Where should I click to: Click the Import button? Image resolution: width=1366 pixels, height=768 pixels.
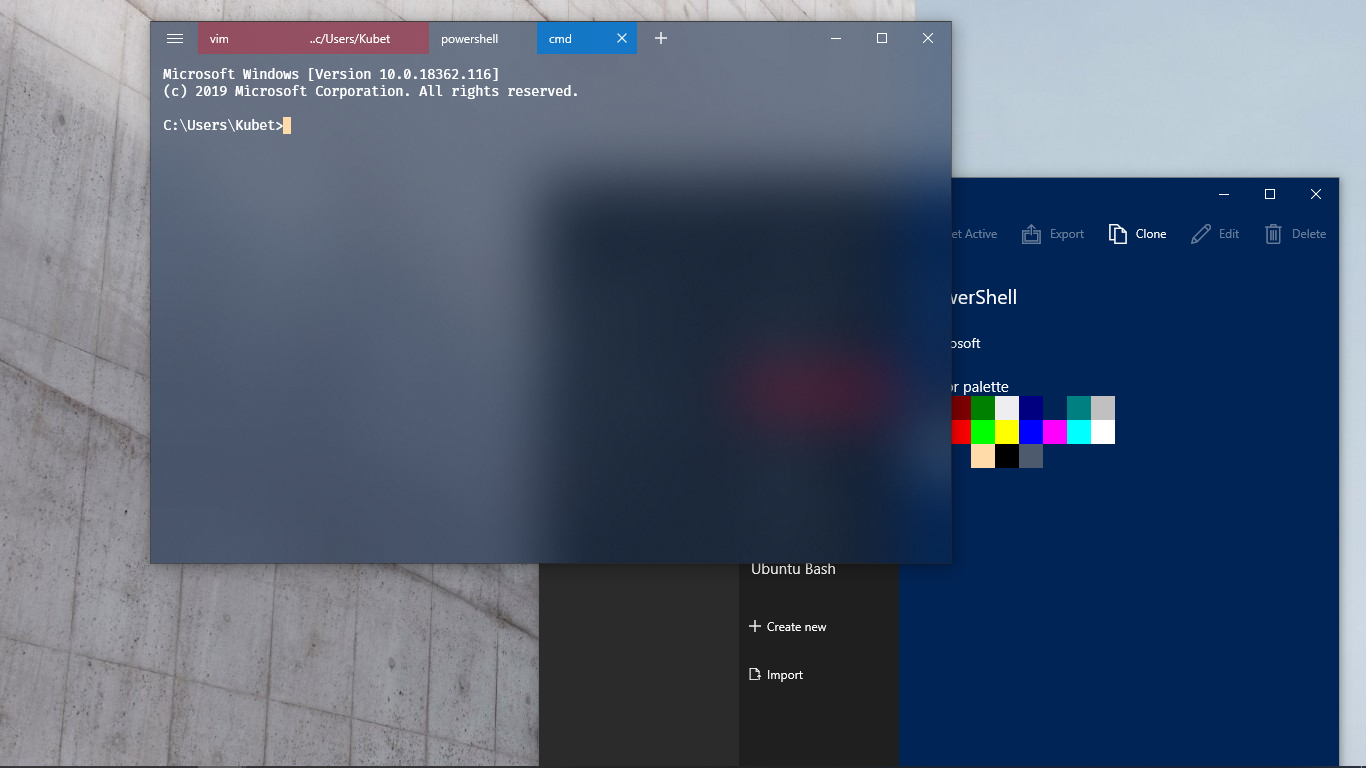[x=785, y=674]
